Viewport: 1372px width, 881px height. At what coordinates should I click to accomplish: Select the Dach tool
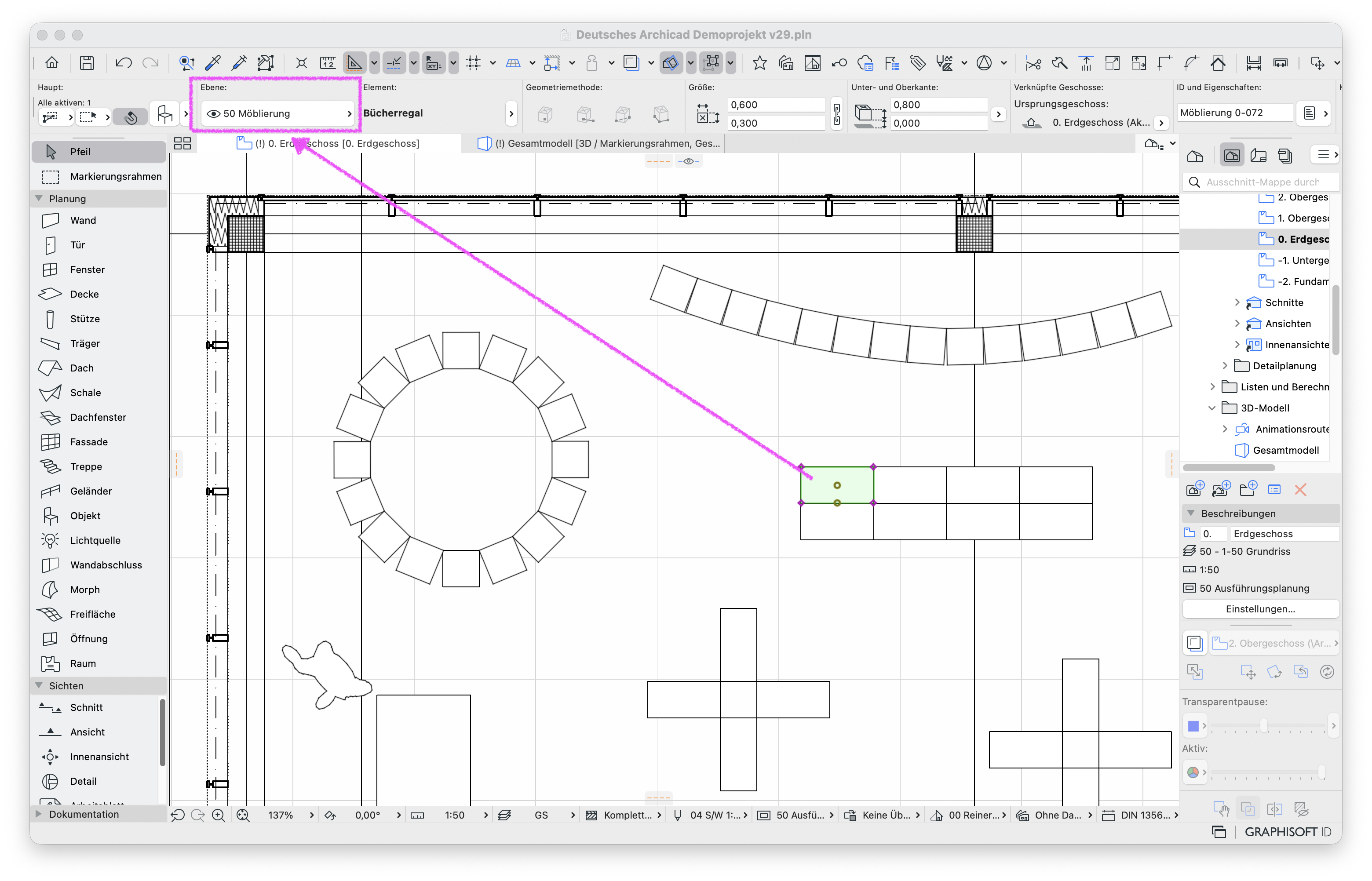pos(99,368)
